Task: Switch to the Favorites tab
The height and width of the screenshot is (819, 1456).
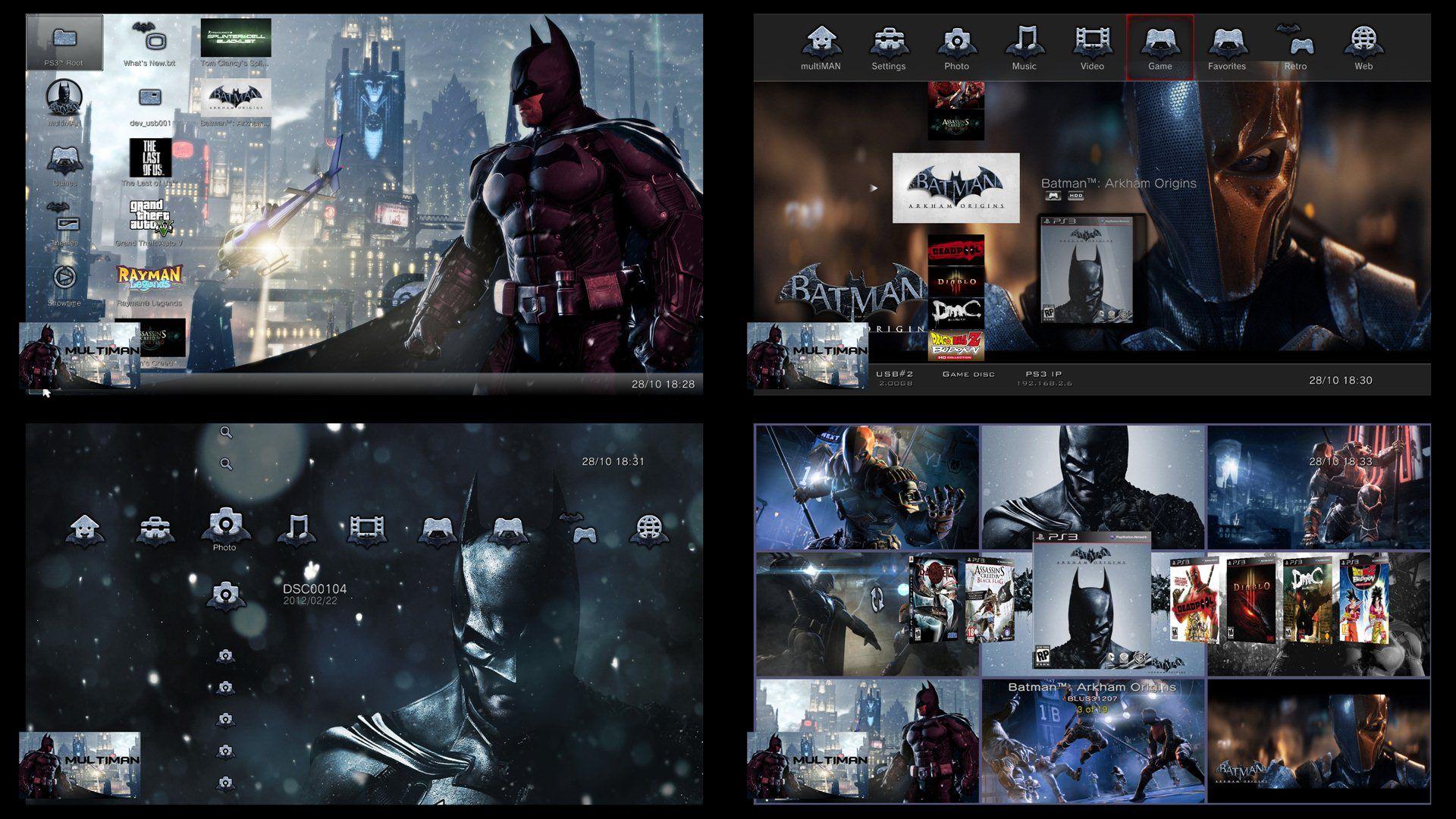Action: (1226, 45)
